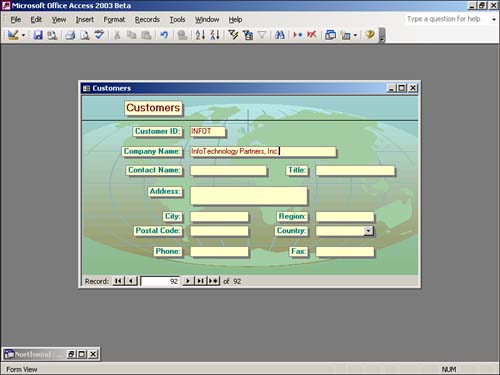The height and width of the screenshot is (375, 500).
Task: Click the Save toolbar icon
Action: tap(38, 35)
